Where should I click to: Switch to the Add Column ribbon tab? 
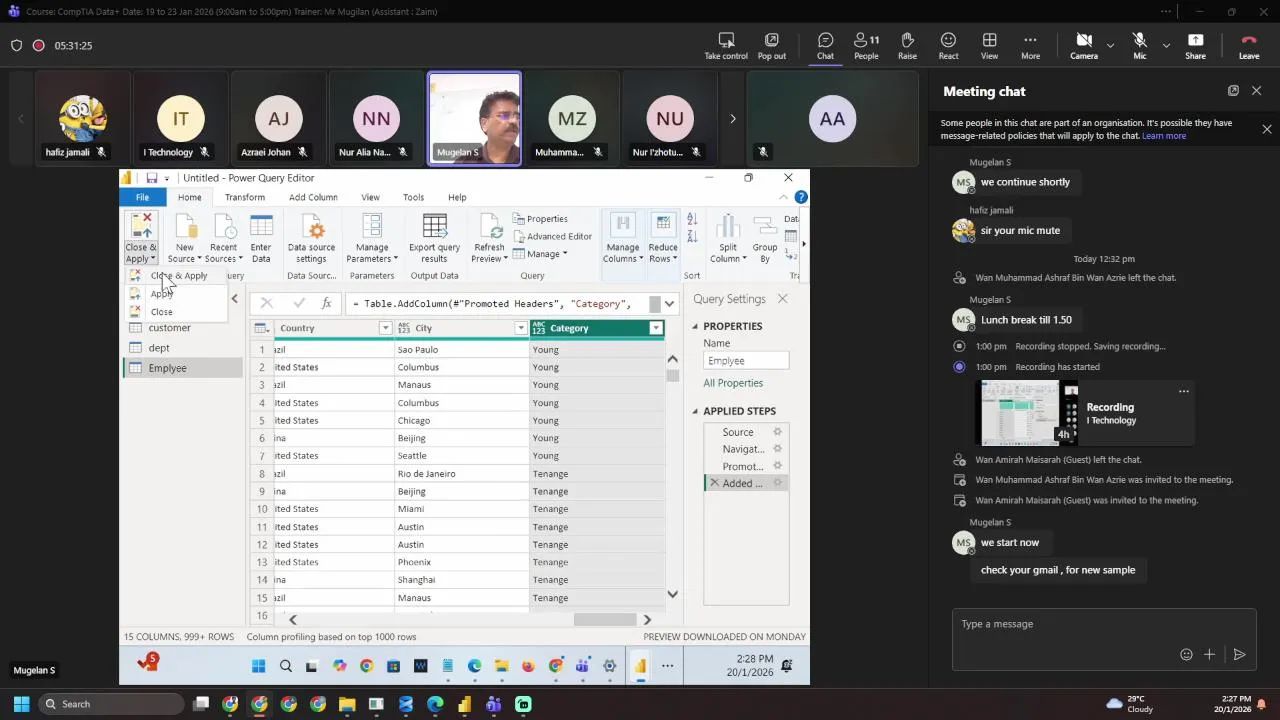pyautogui.click(x=313, y=197)
